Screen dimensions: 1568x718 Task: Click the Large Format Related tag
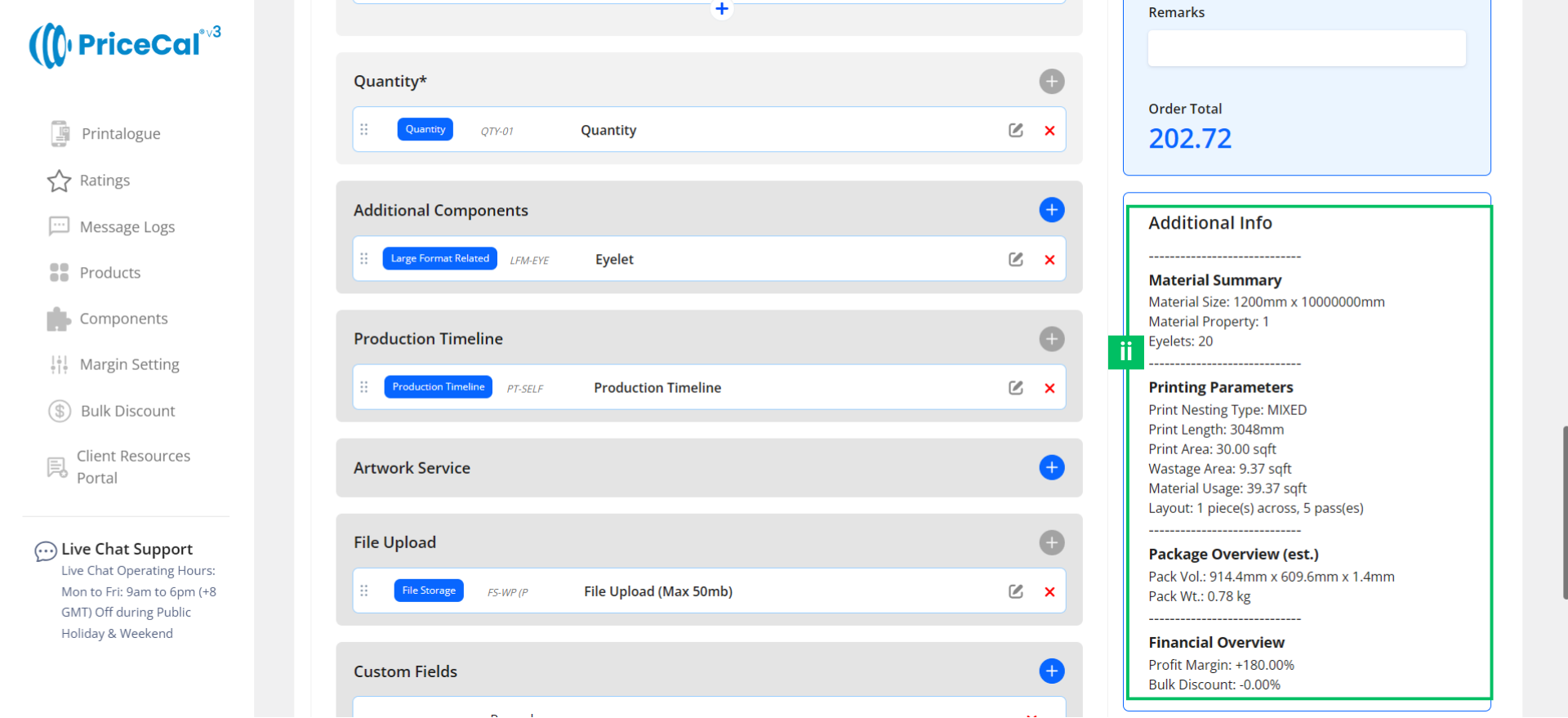click(439, 259)
